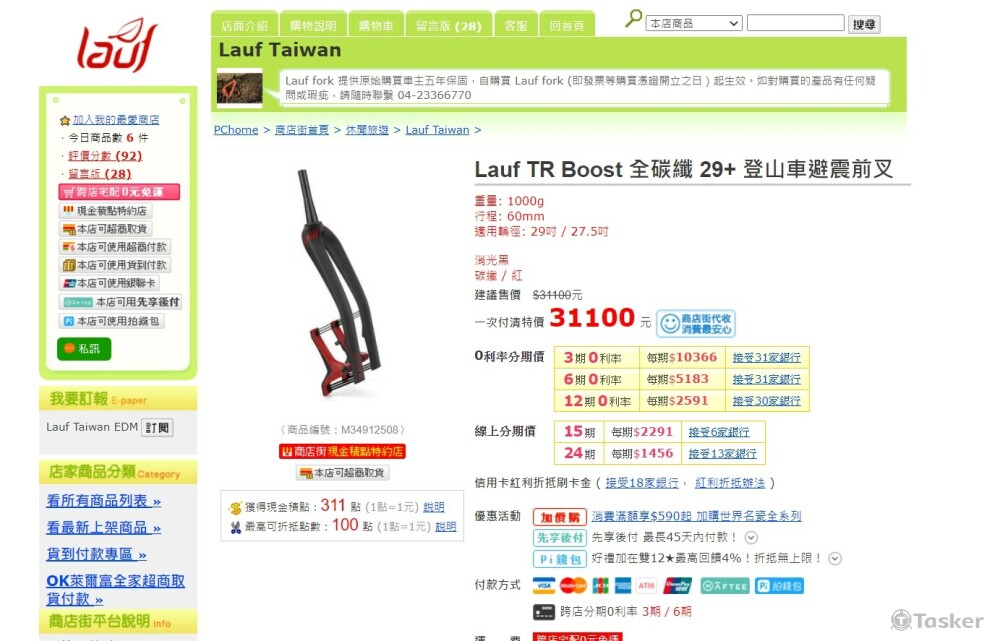The image size is (1000, 641).
Task: Click the Lauf logo
Action: point(117,45)
